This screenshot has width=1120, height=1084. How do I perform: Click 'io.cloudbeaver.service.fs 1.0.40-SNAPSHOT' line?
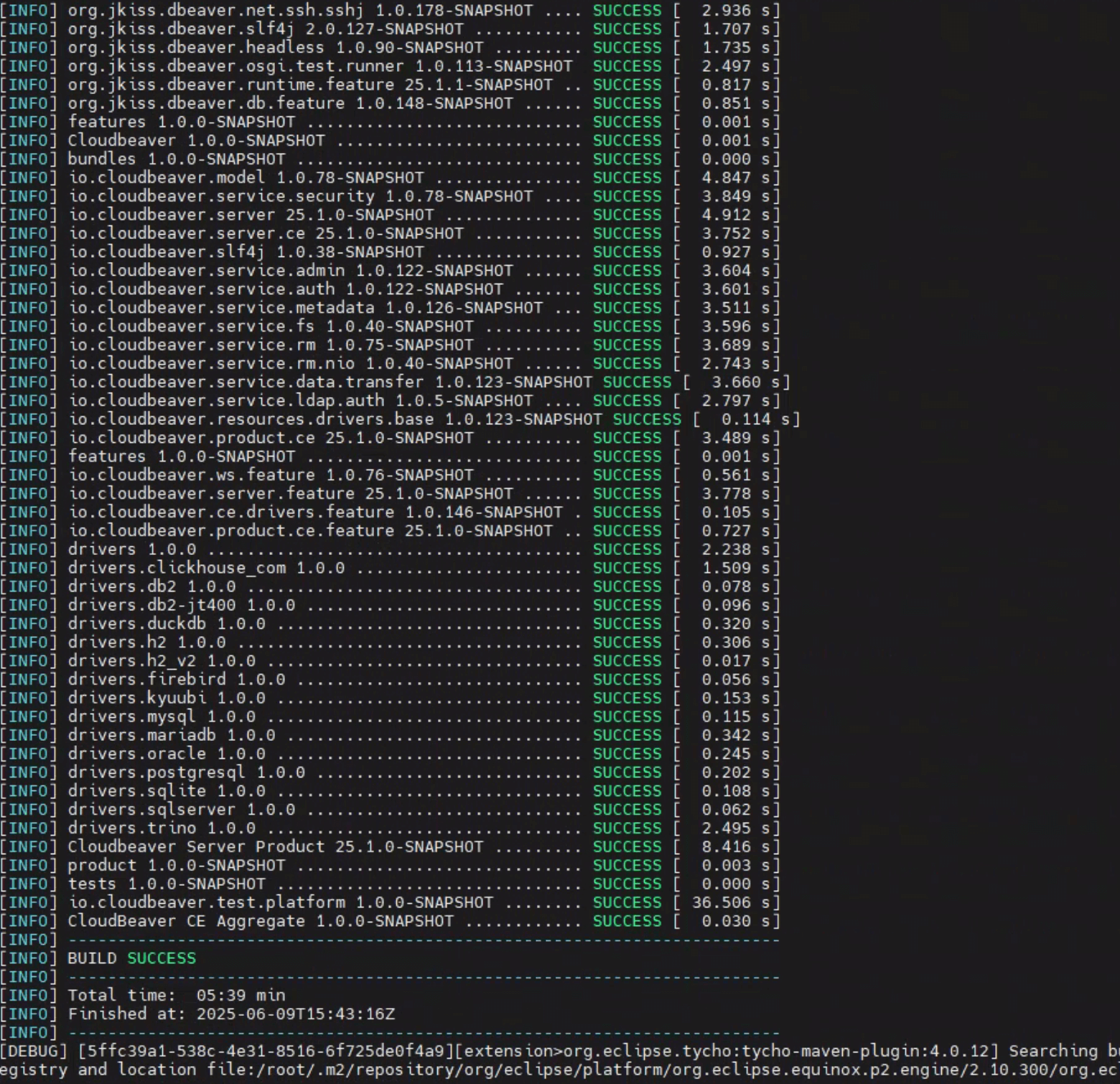coord(390,326)
